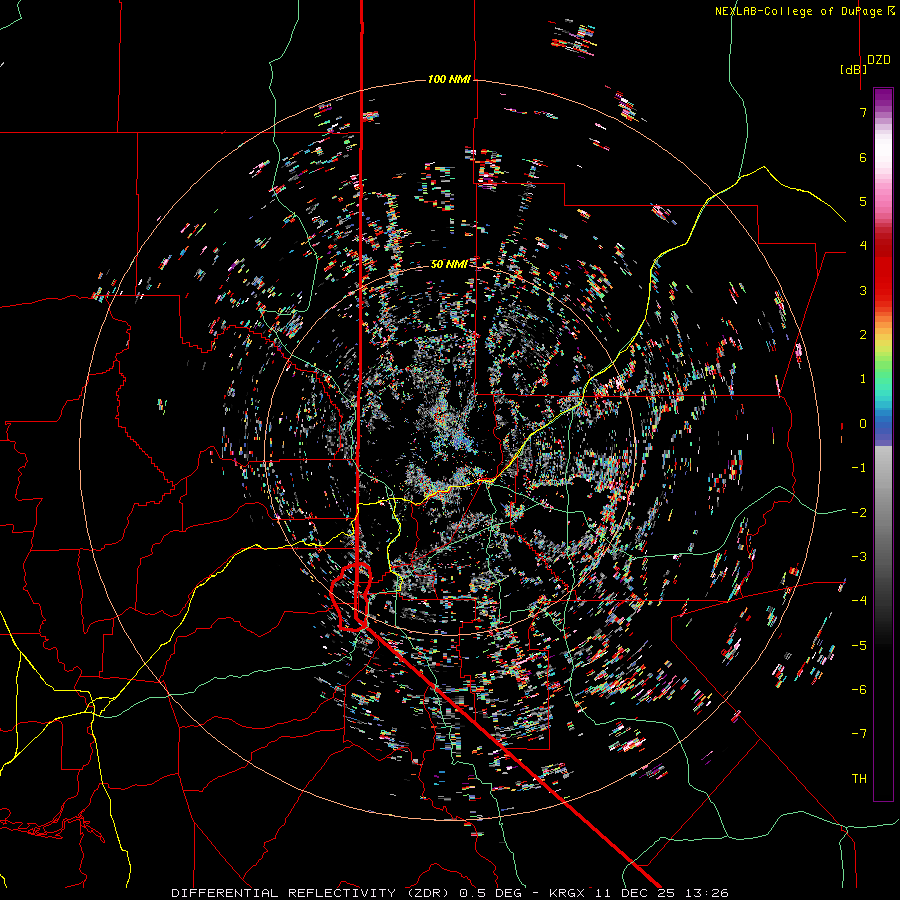Click the Differential Reflectivity product caption
The width and height of the screenshot is (900, 900).
tap(450, 893)
